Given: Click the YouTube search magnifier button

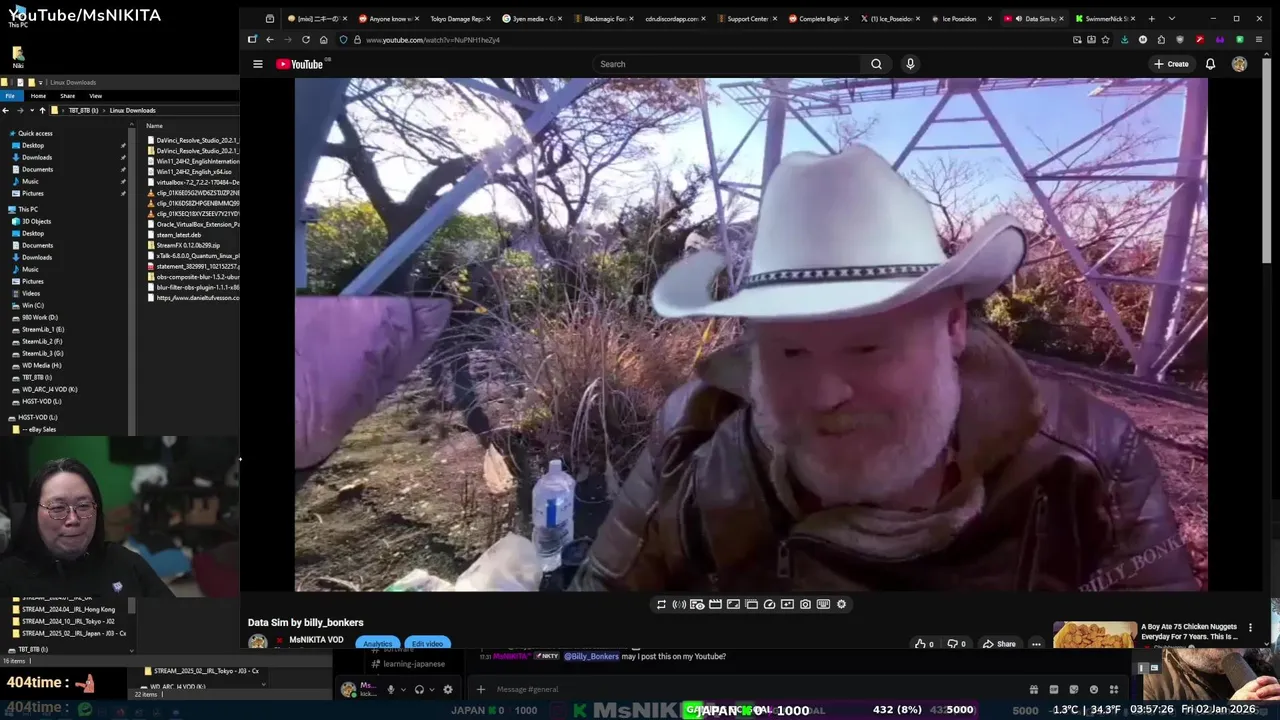Looking at the screenshot, I should 876,64.
